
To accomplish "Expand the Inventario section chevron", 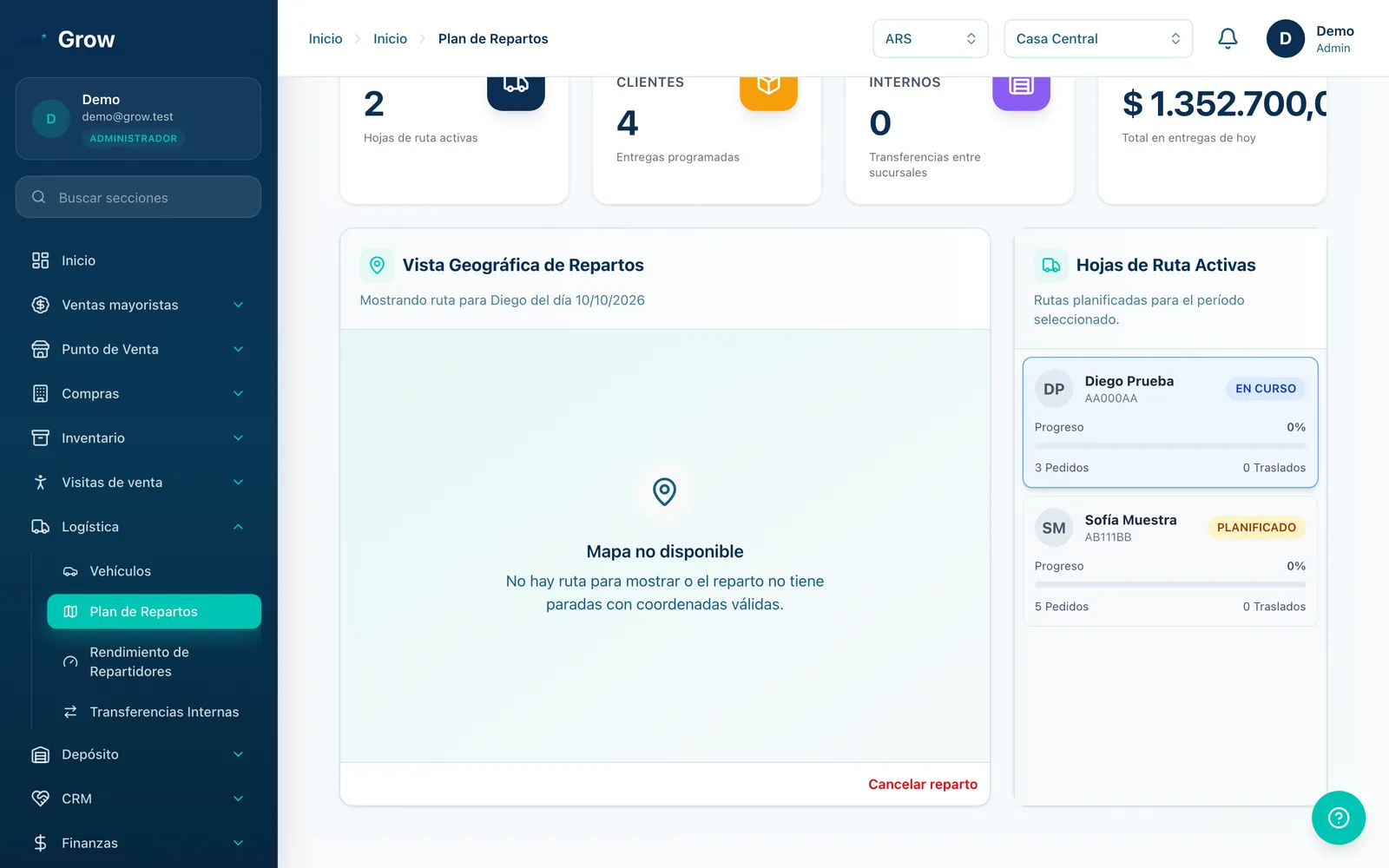I will pyautogui.click(x=239, y=437).
